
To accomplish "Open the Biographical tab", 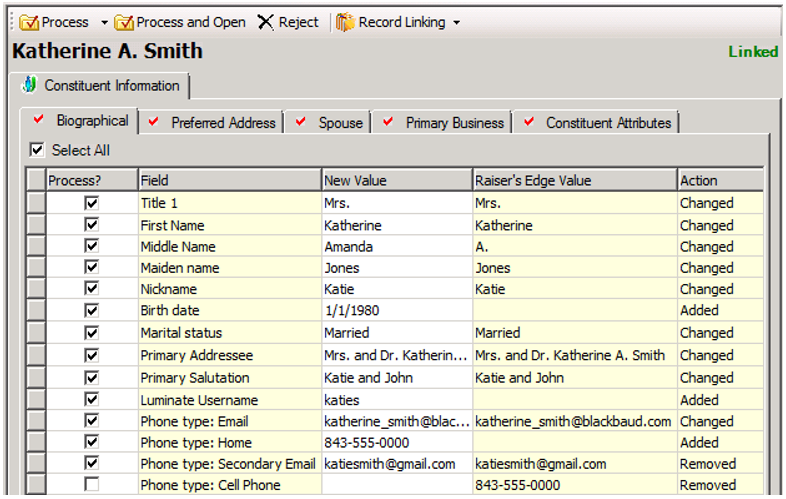I will point(92,121).
